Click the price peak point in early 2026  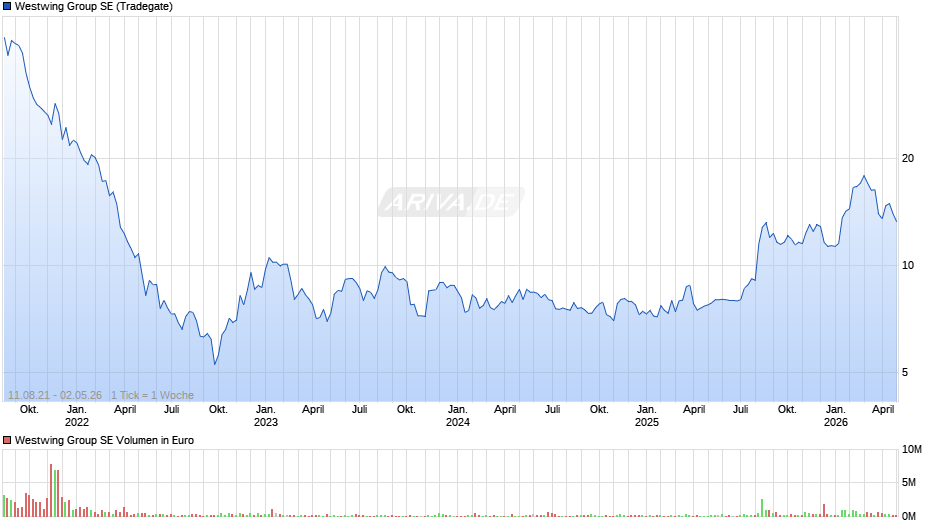(x=864, y=176)
